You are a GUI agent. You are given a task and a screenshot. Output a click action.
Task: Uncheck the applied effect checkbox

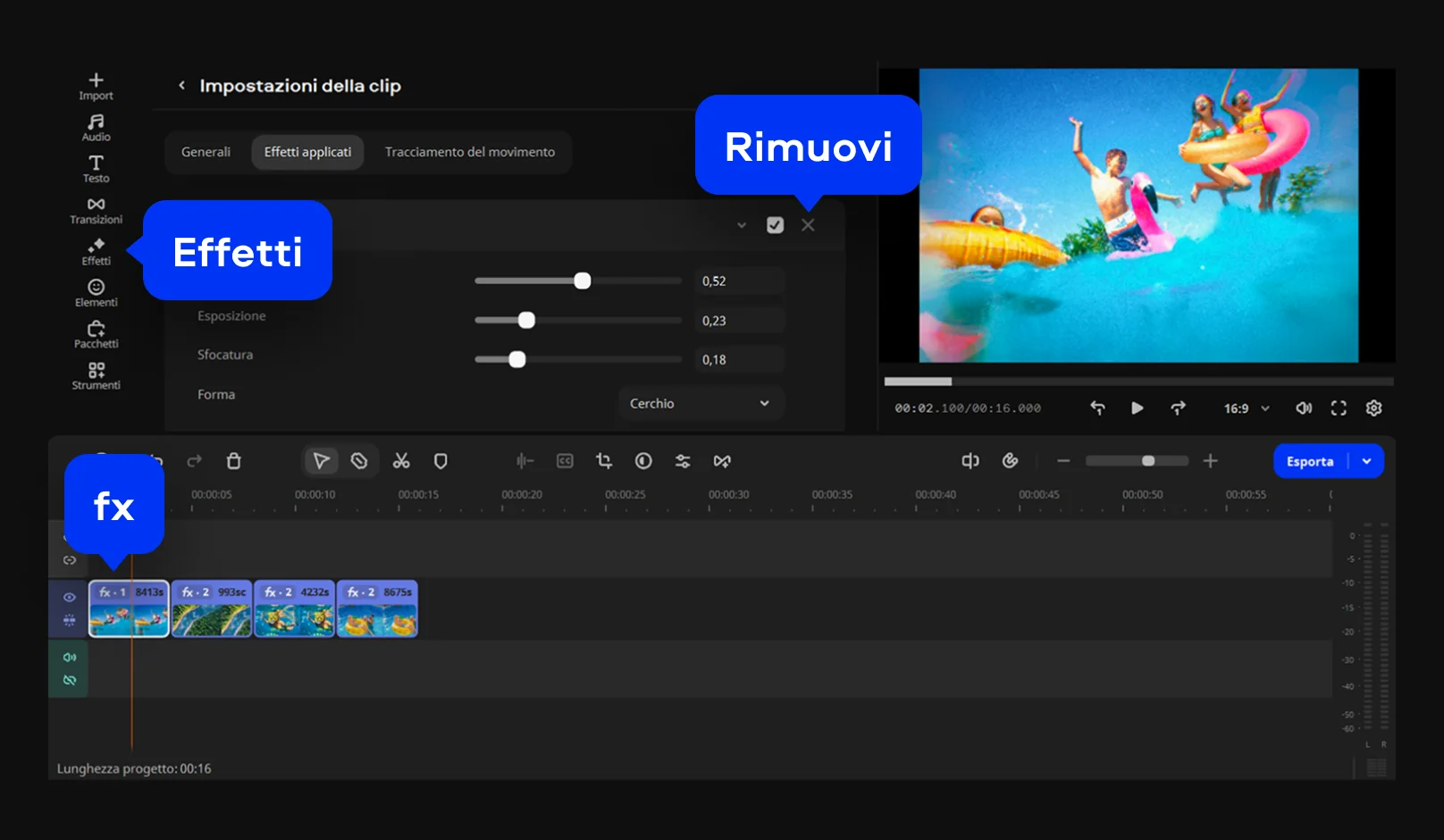pos(775,225)
